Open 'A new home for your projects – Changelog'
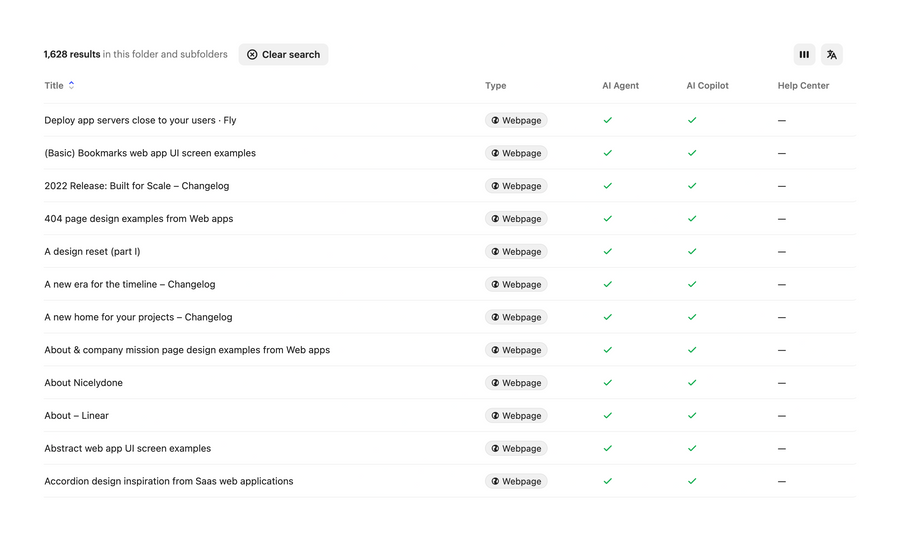The height and width of the screenshot is (541, 900). (138, 317)
